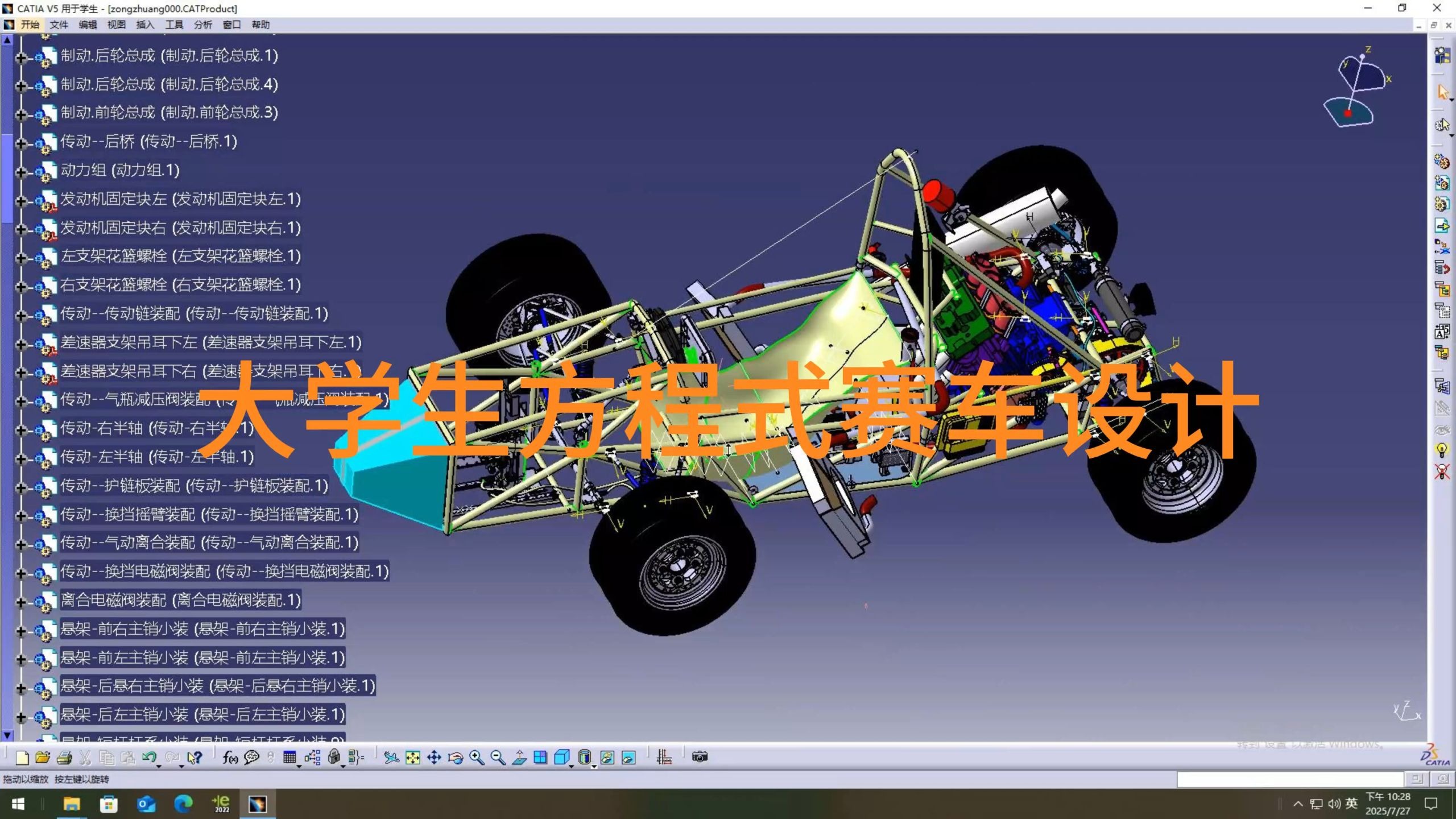This screenshot has width=1456, height=819.
Task: Insert an Existing Component
Action: click(1441, 226)
